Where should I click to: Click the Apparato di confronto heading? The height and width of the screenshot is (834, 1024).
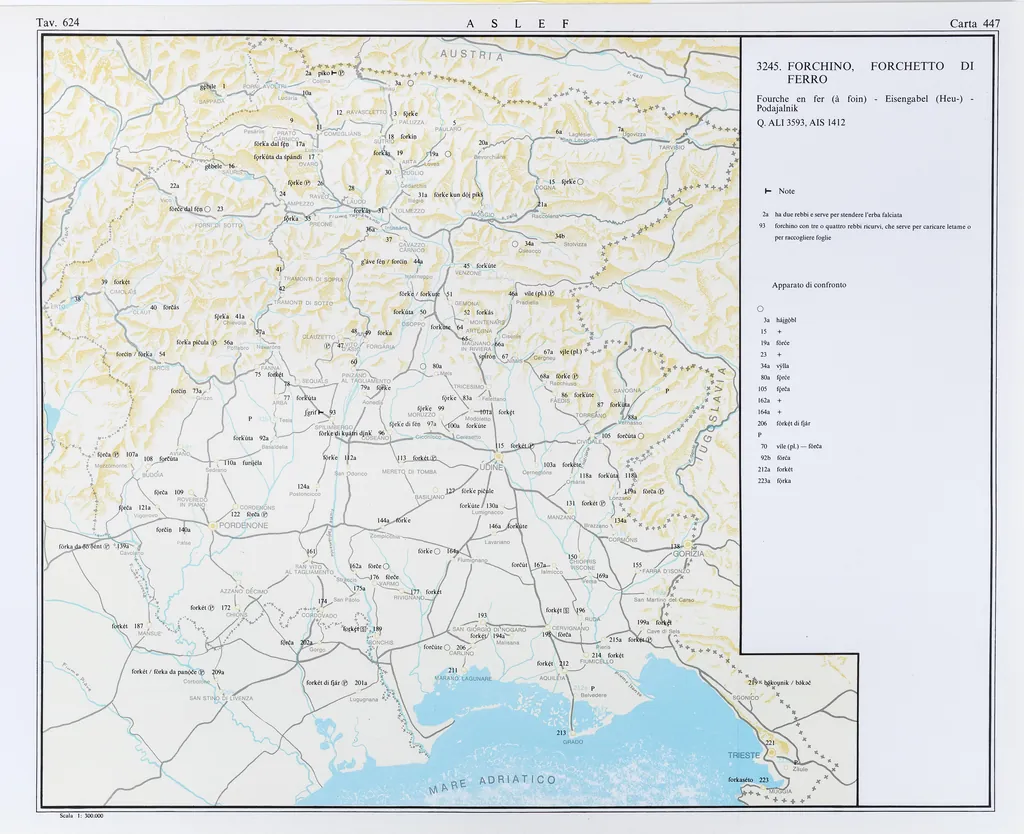[809, 285]
